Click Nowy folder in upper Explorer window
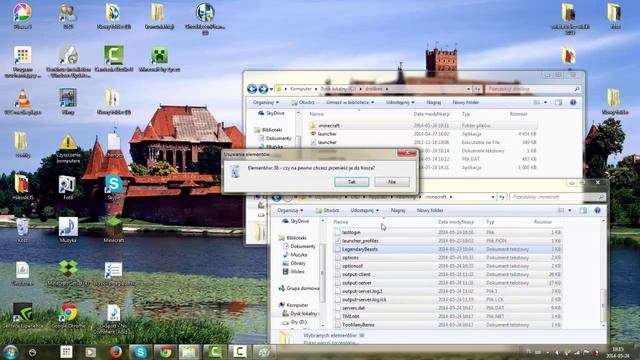The image size is (640, 360). coord(465,102)
